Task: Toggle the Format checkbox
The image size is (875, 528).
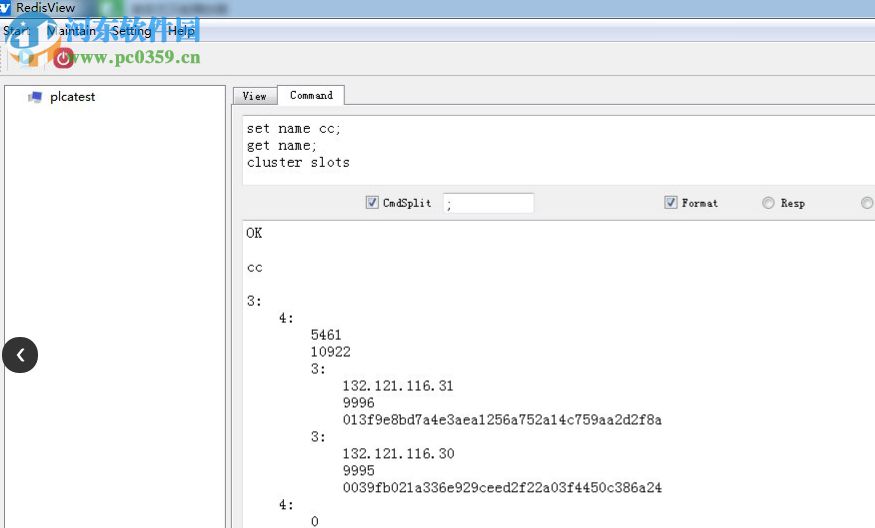Action: [x=671, y=203]
